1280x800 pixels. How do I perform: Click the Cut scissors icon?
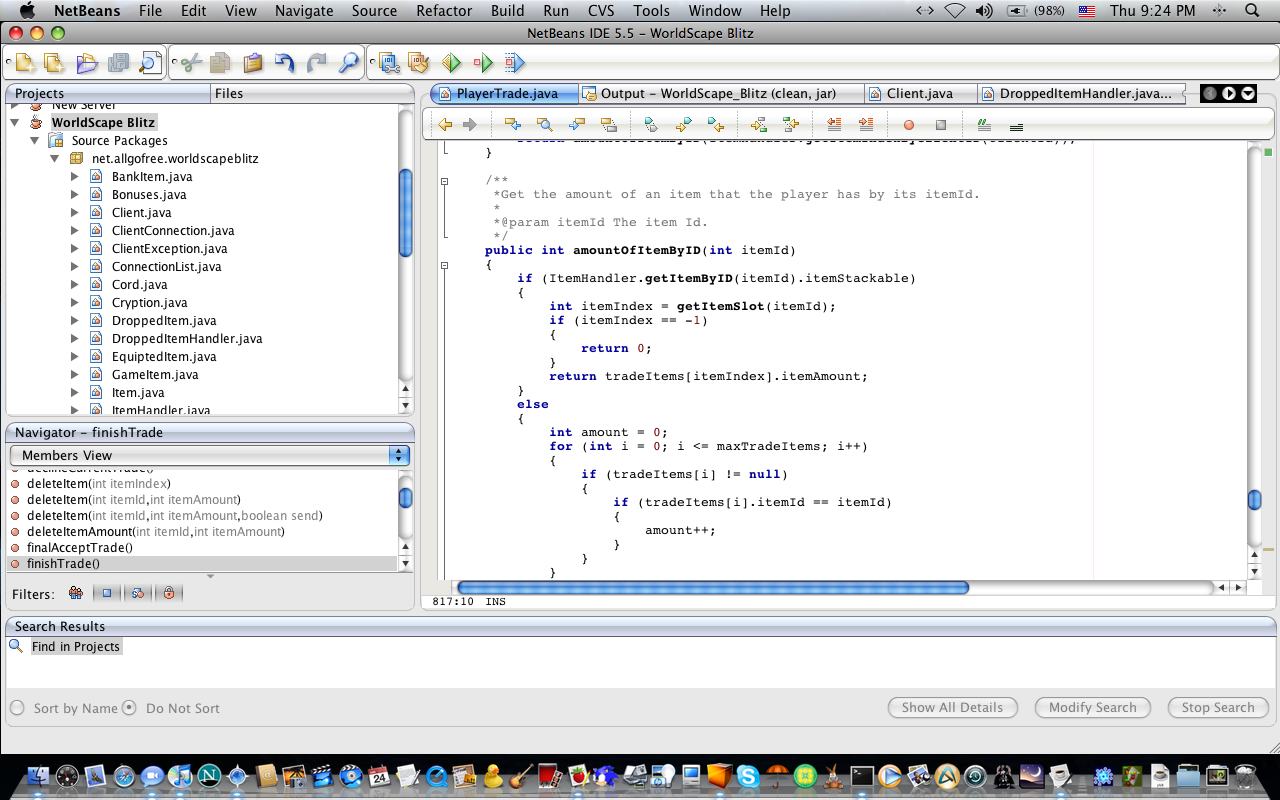pos(190,63)
